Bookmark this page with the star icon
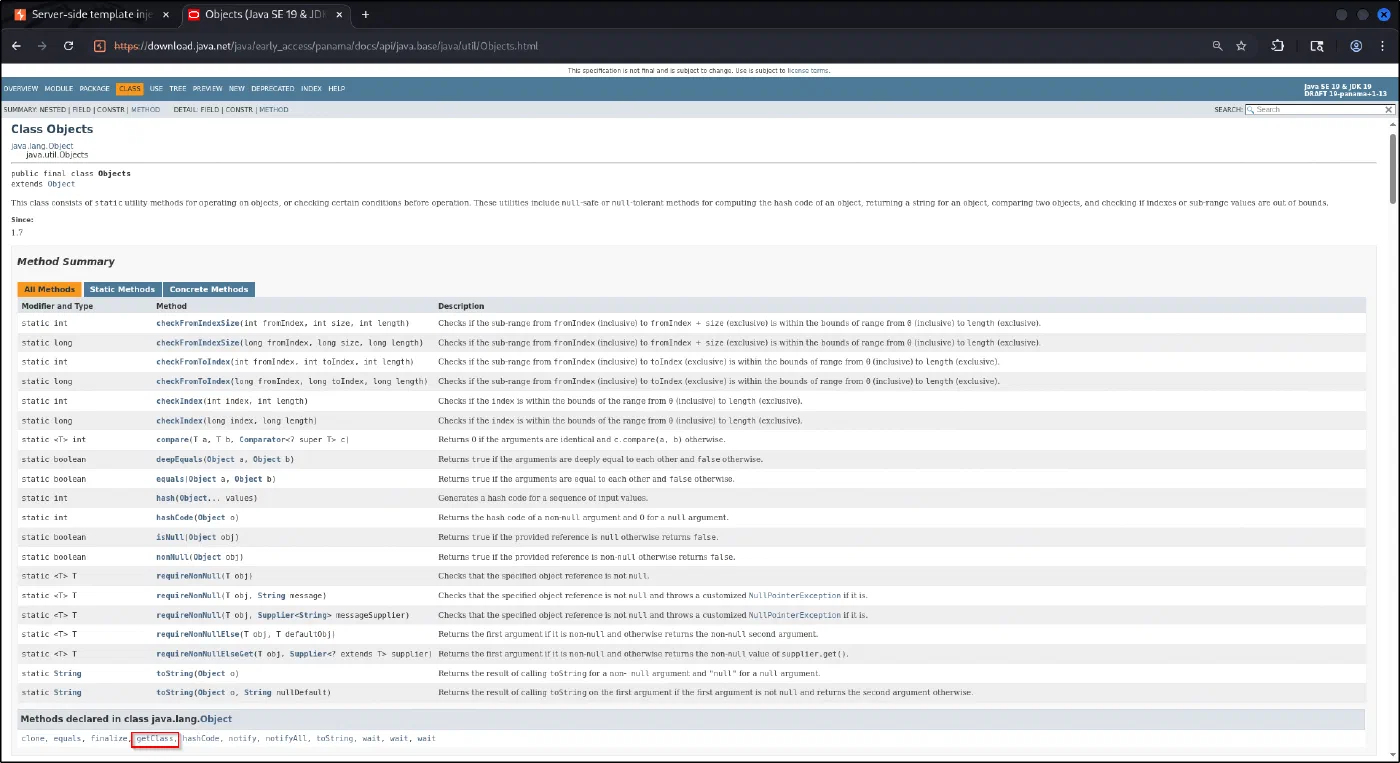This screenshot has height=763, width=1400. 1241,46
